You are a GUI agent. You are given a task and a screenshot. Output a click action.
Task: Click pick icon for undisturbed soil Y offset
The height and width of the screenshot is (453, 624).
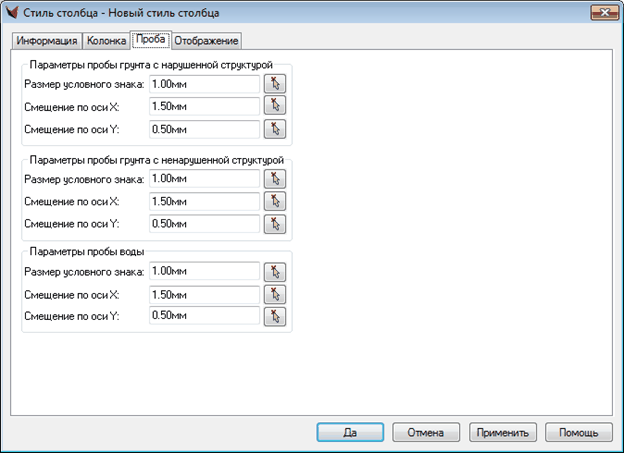pos(275,224)
